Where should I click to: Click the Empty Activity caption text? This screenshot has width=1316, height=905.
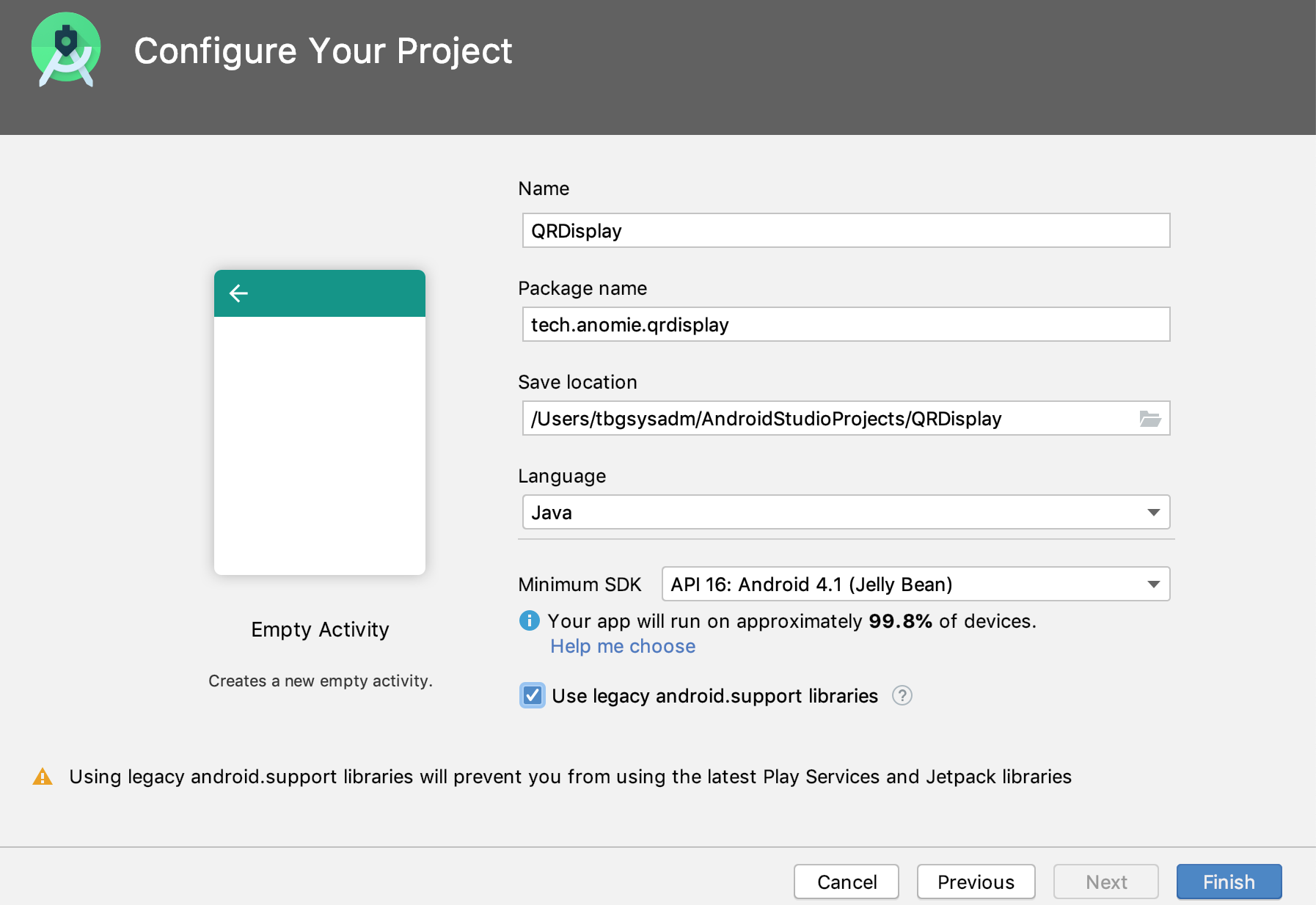point(320,629)
